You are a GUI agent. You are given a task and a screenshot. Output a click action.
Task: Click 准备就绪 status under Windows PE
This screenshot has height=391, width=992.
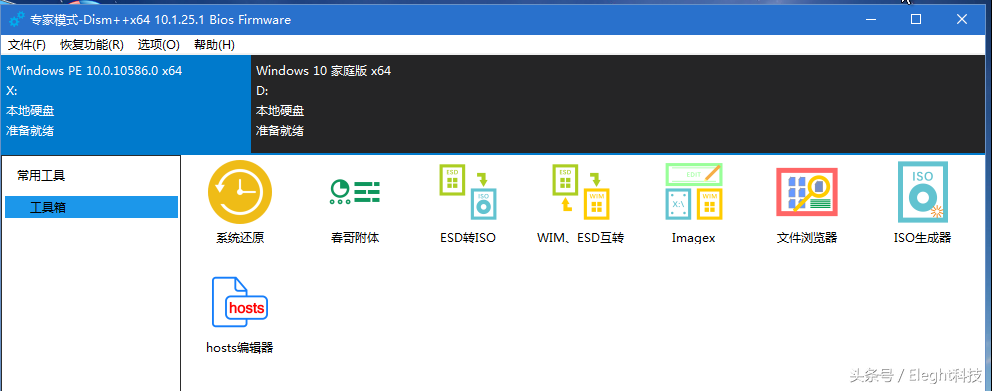pos(30,131)
